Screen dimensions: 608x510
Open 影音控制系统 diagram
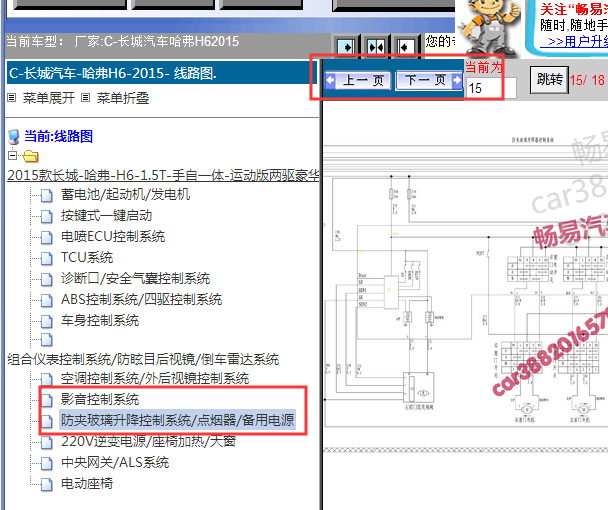pos(100,399)
